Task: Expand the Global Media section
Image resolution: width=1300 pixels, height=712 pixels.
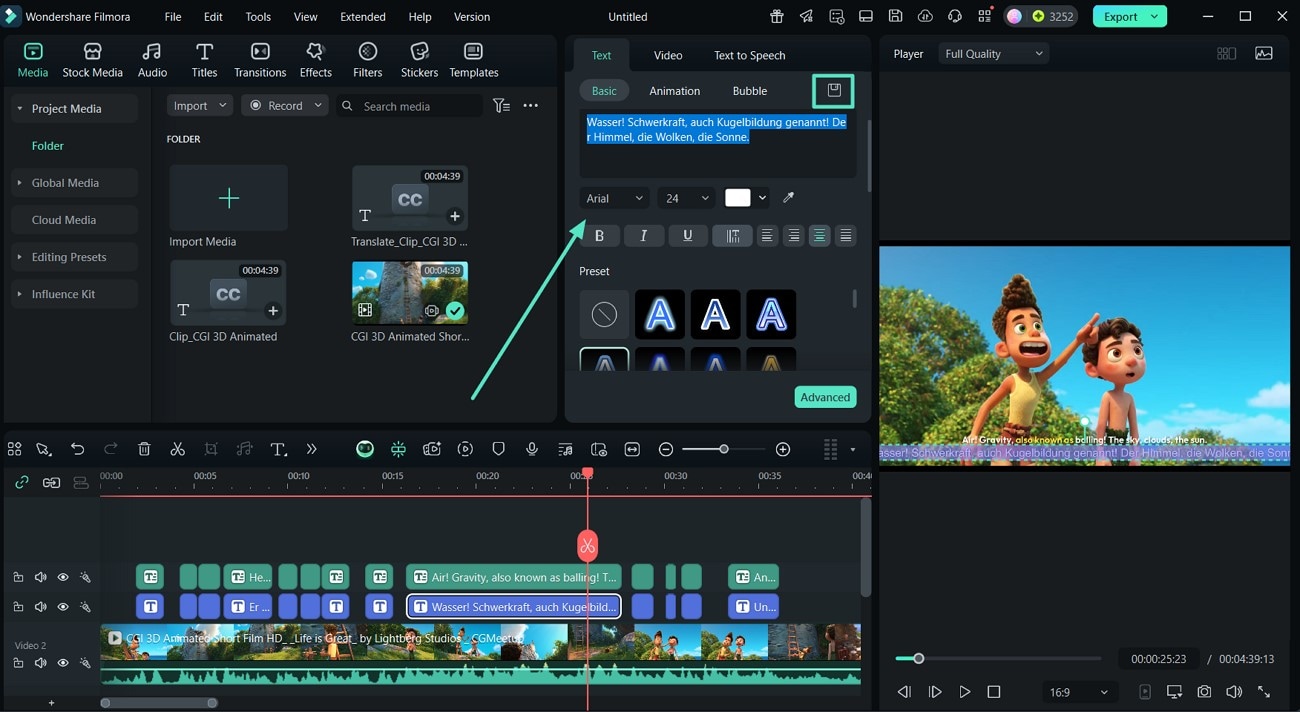Action: click(x=75, y=183)
